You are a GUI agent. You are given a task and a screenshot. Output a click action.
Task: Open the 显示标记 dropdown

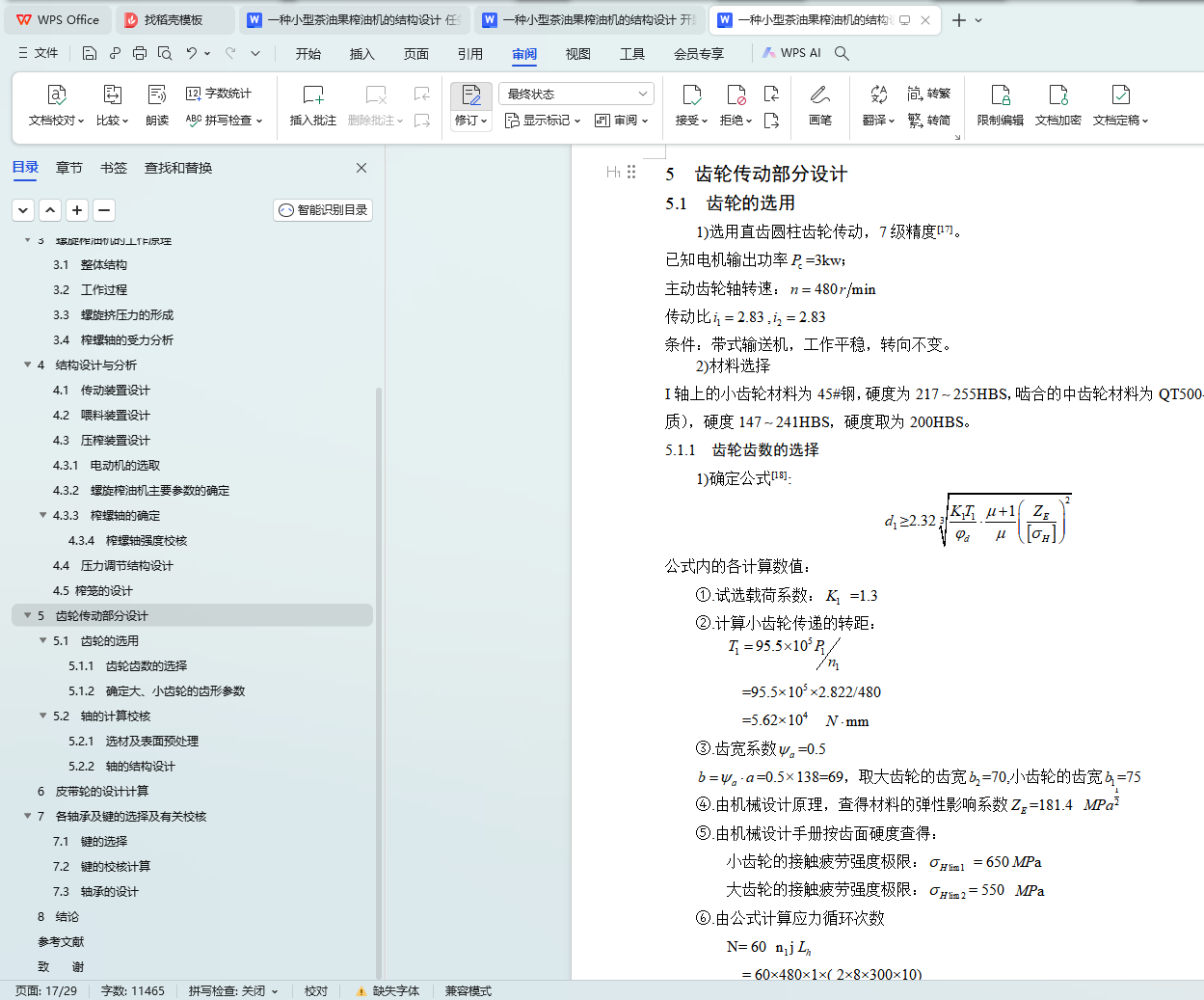(543, 121)
